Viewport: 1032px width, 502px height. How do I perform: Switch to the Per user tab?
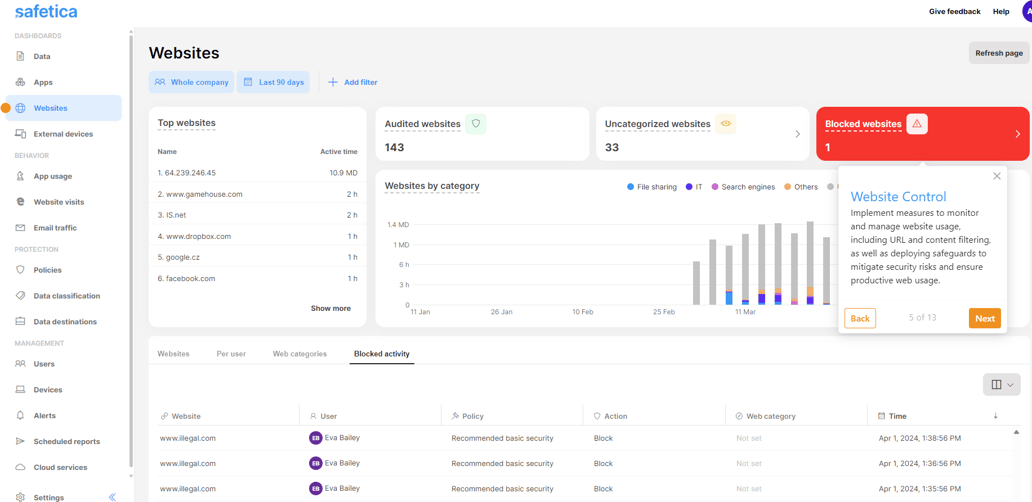tap(231, 354)
